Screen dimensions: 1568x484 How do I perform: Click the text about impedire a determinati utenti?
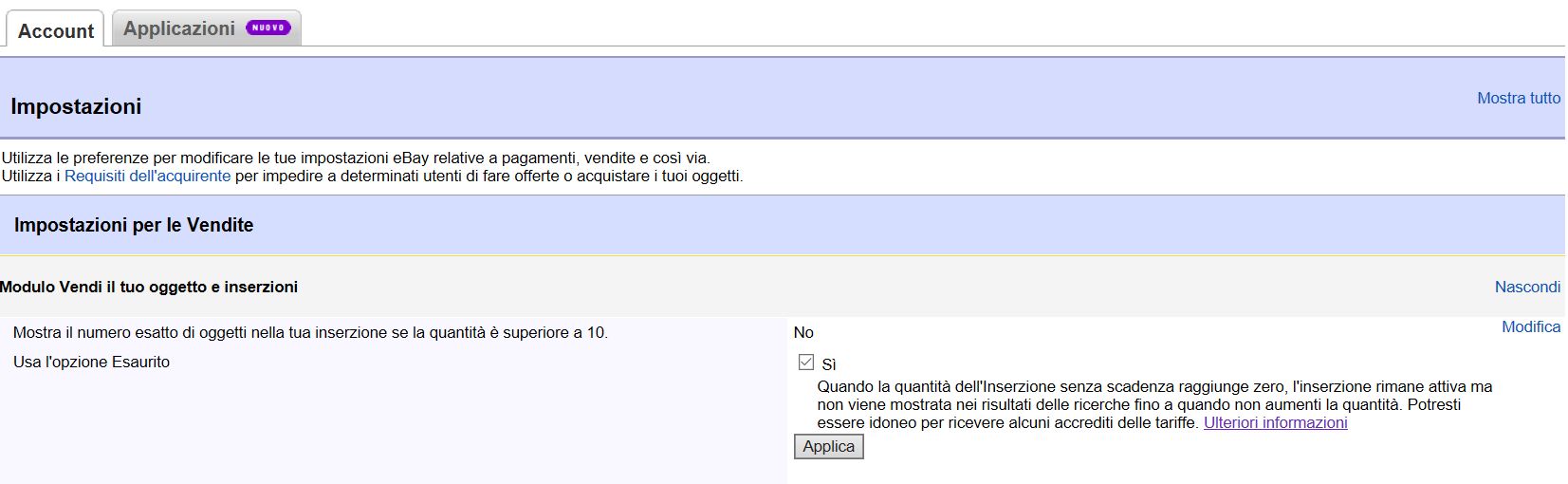pos(489,176)
